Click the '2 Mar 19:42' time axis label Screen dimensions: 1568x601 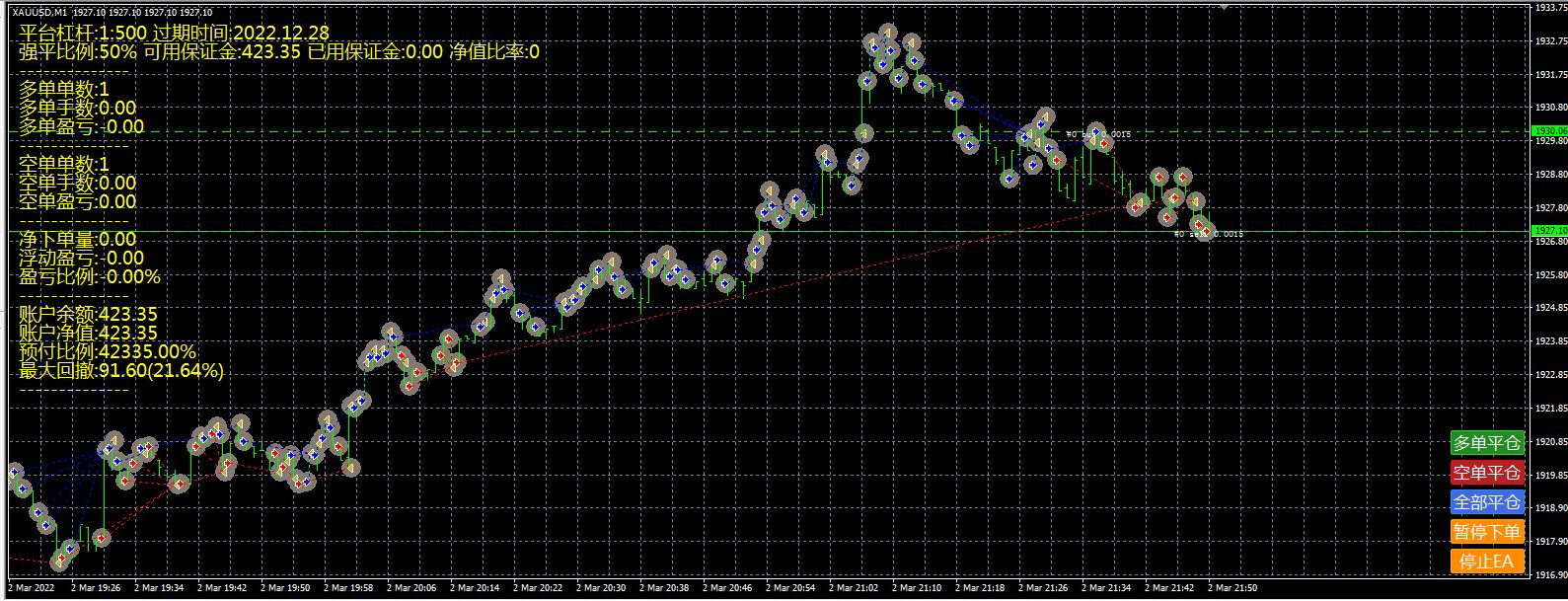221,587
